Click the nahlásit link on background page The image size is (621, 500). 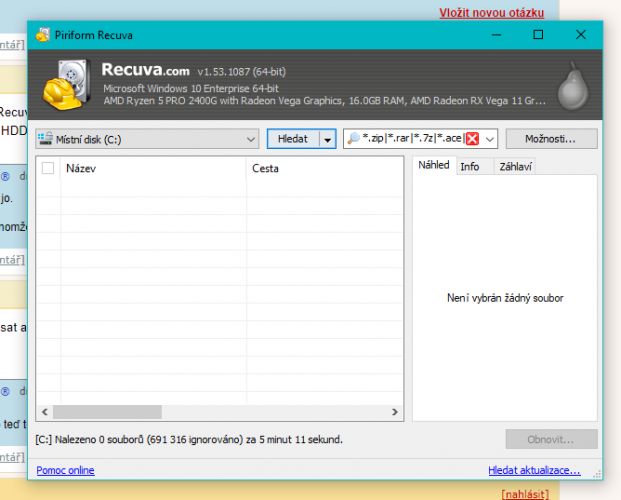(525, 494)
